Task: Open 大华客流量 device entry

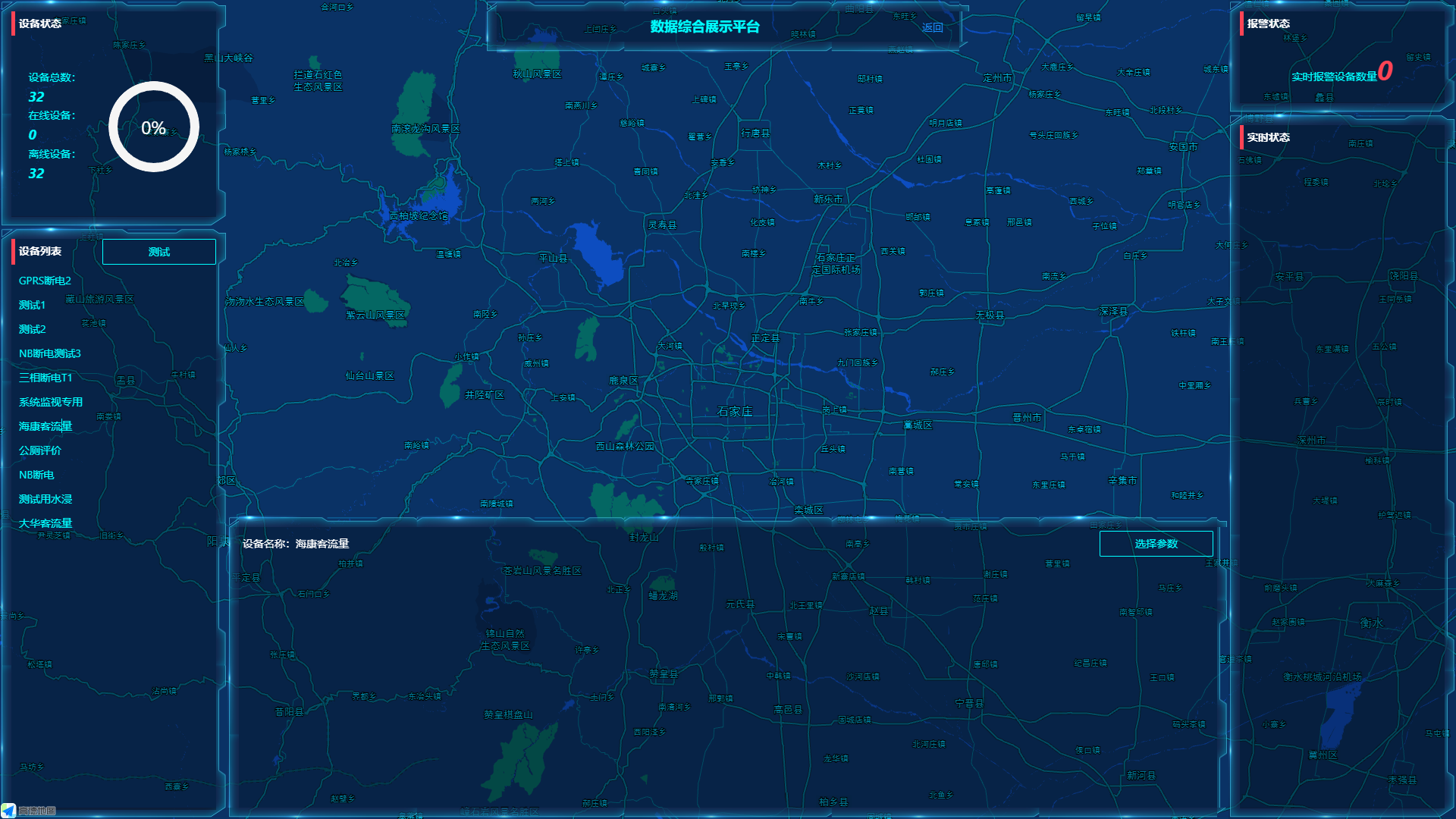Action: pos(45,523)
